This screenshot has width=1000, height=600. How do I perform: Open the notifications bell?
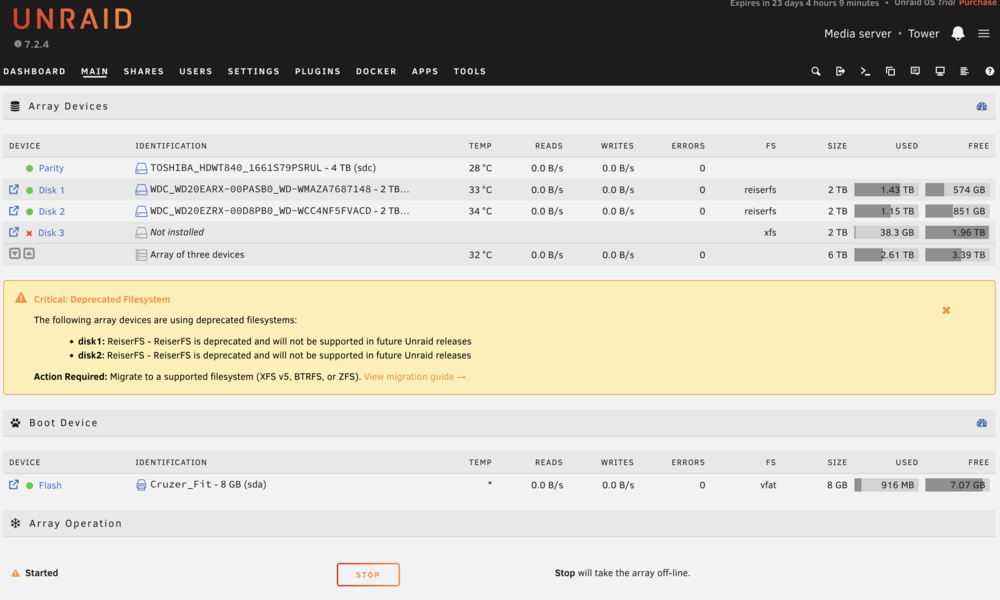tap(957, 34)
